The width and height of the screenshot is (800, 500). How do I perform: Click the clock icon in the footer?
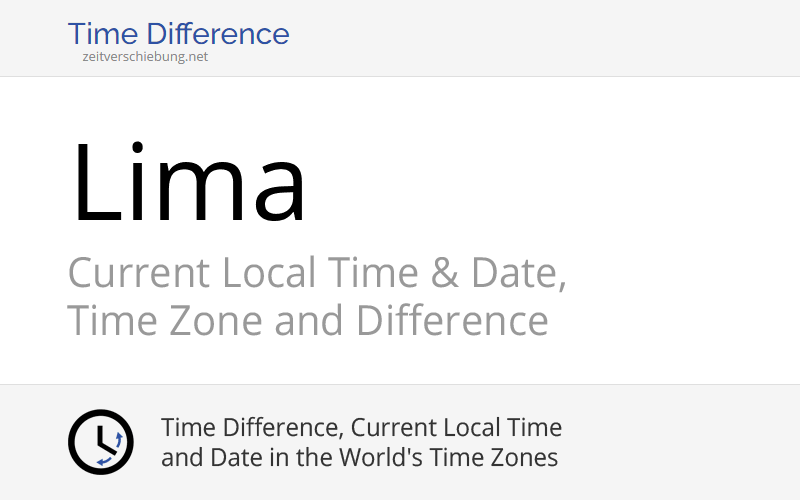tap(100, 442)
